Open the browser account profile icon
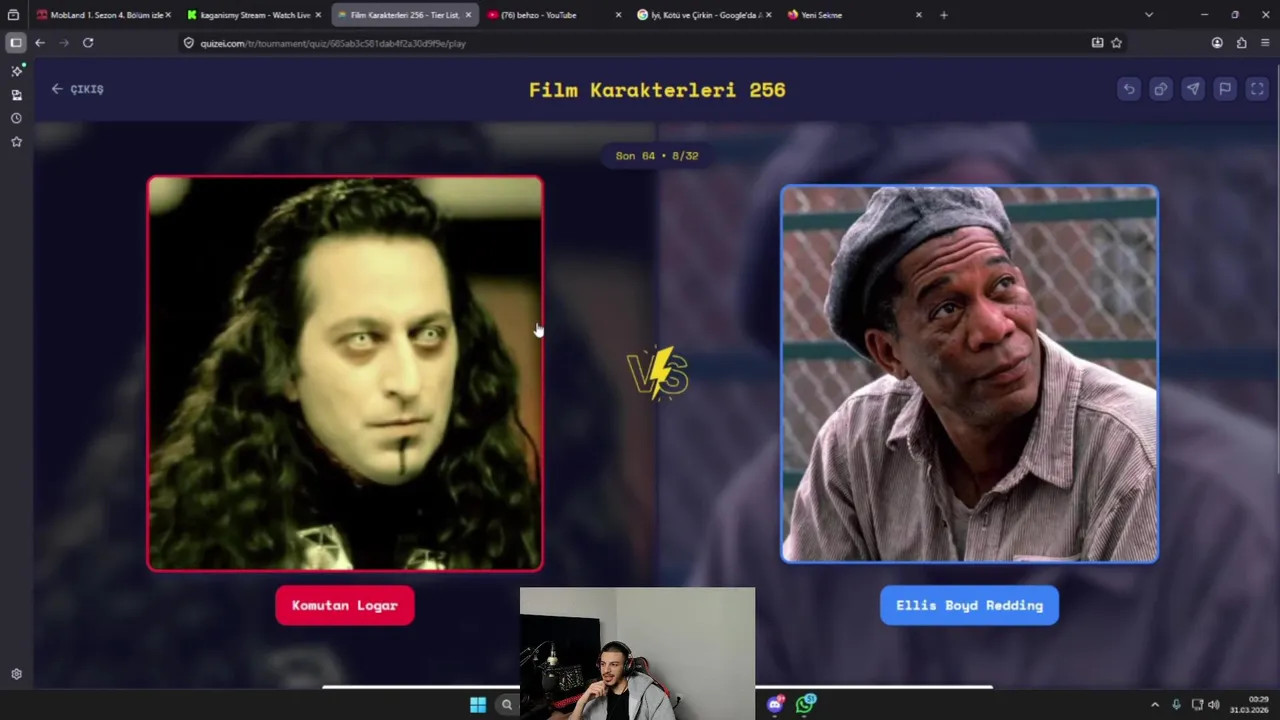Image resolution: width=1280 pixels, height=720 pixels. click(1217, 43)
